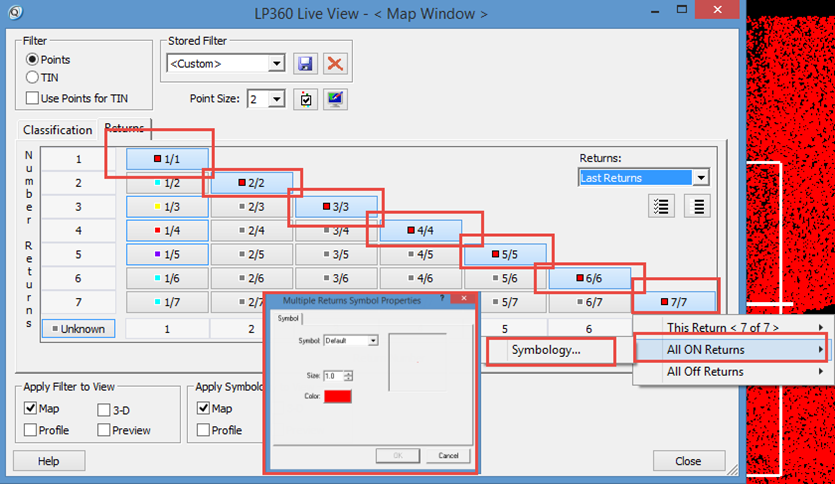835x484 pixels.
Task: Toggle the 3/3 return button
Action: [x=336, y=207]
